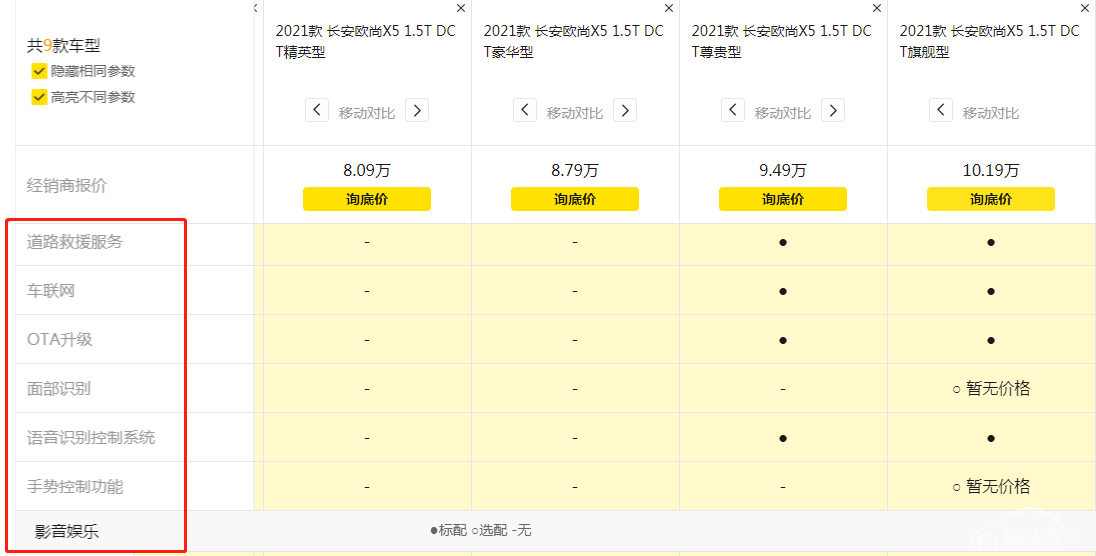Viewport: 1096px width, 556px height.
Task: Select the 道路救援服务 row label
Action: (x=75, y=242)
